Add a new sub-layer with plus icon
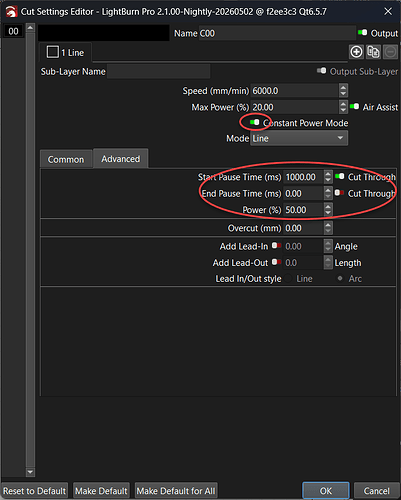Viewport: 401px width, 500px height. pyautogui.click(x=356, y=52)
